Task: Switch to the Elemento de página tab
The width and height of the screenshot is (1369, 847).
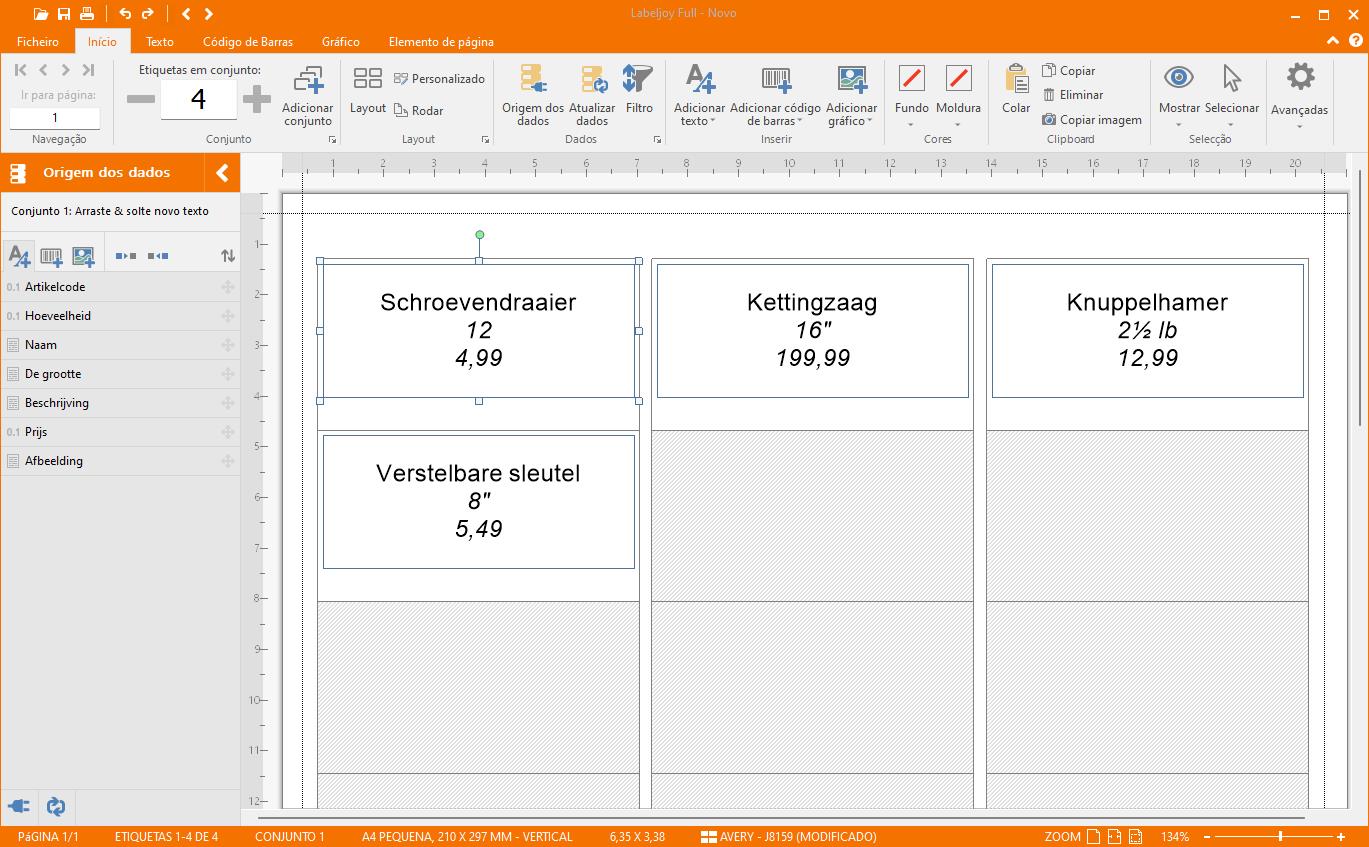Action: click(x=441, y=42)
